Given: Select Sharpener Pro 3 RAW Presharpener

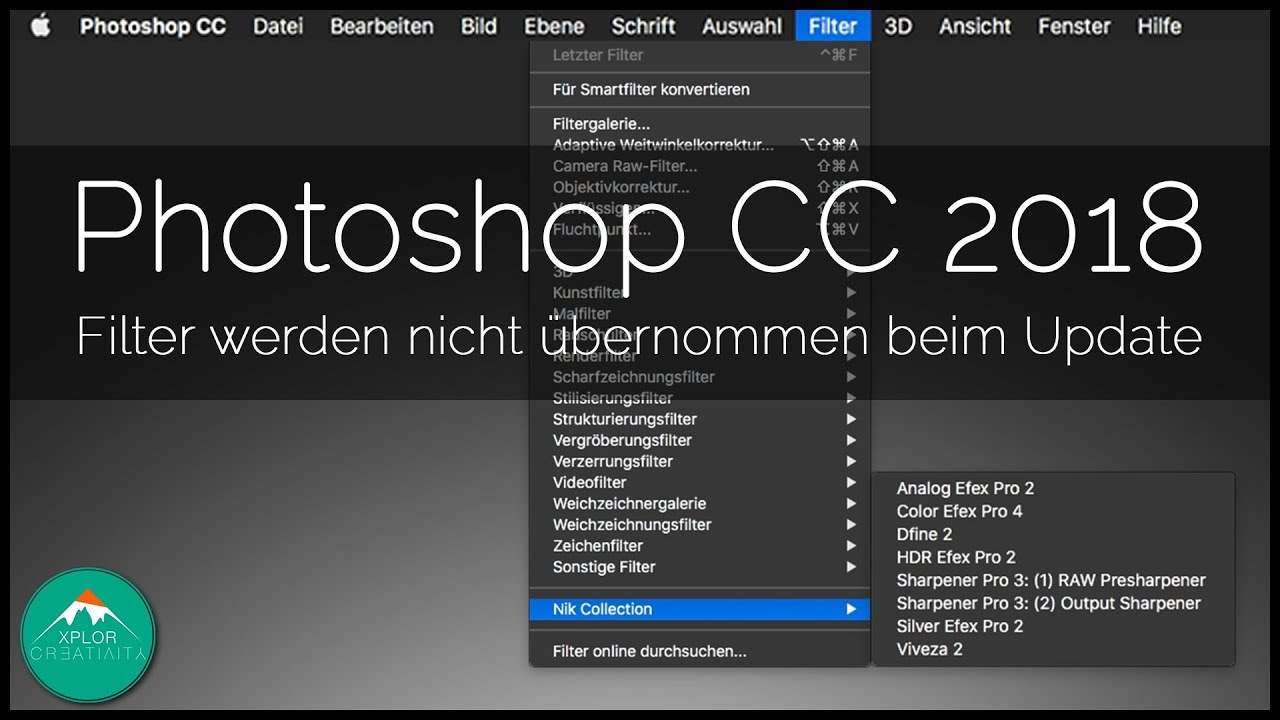Looking at the screenshot, I should 1053,580.
